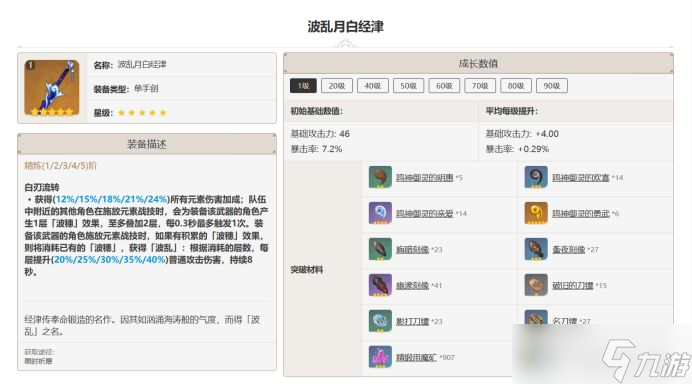Click the 12%/15%/18%/21%/24% blue values
Image resolution: width=692 pixels, height=384 pixels.
pos(111,199)
